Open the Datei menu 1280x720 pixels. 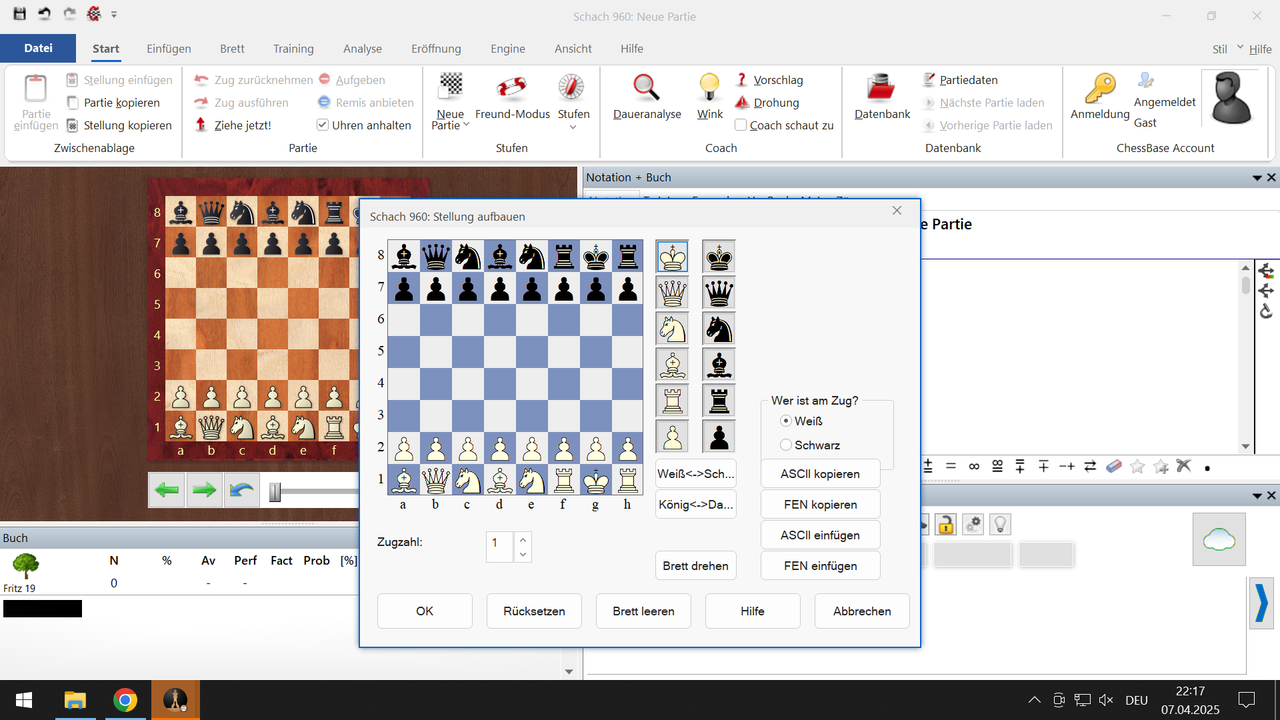click(x=38, y=48)
